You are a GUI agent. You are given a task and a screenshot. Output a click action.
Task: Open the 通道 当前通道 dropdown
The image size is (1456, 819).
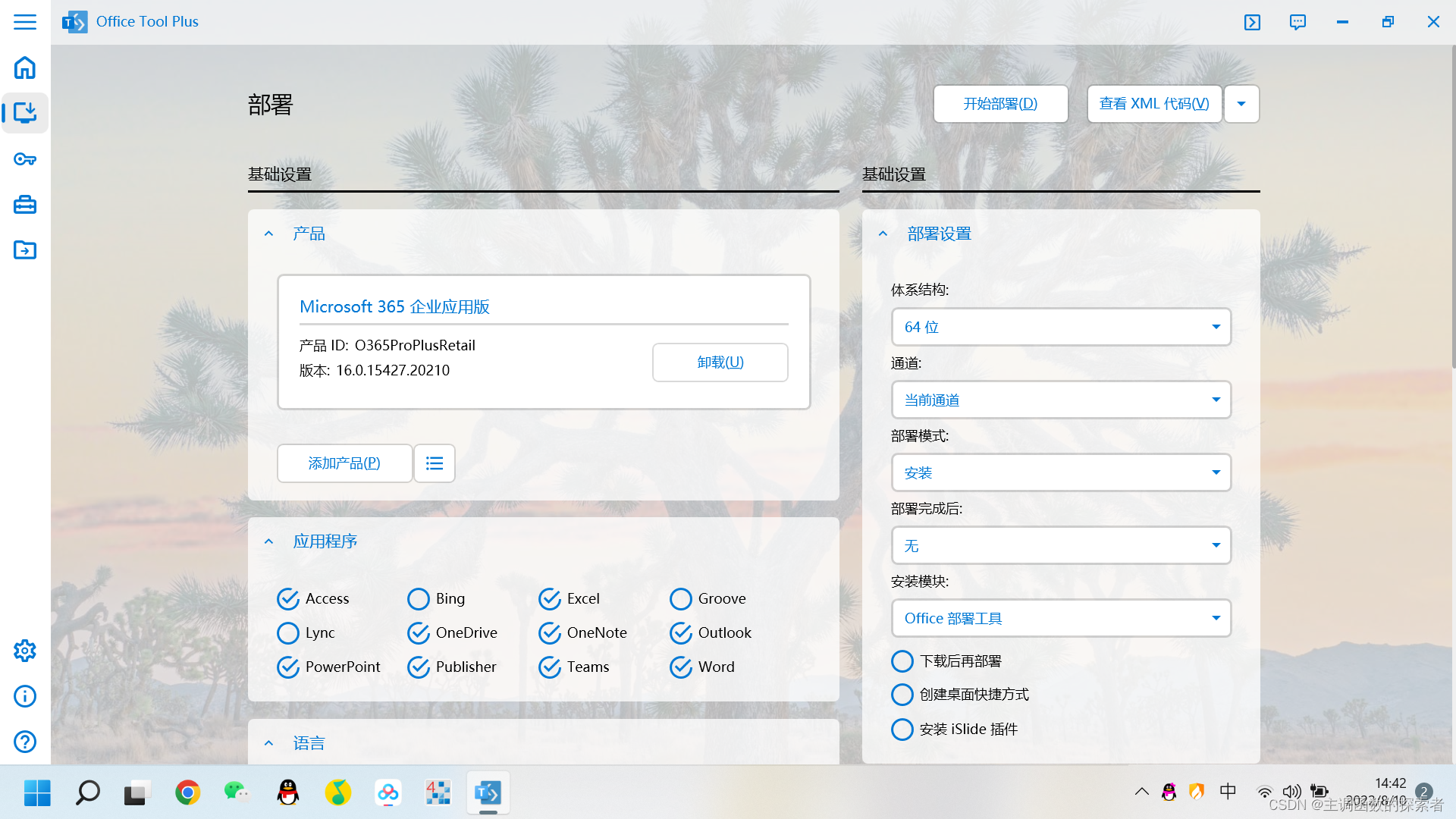1061,400
